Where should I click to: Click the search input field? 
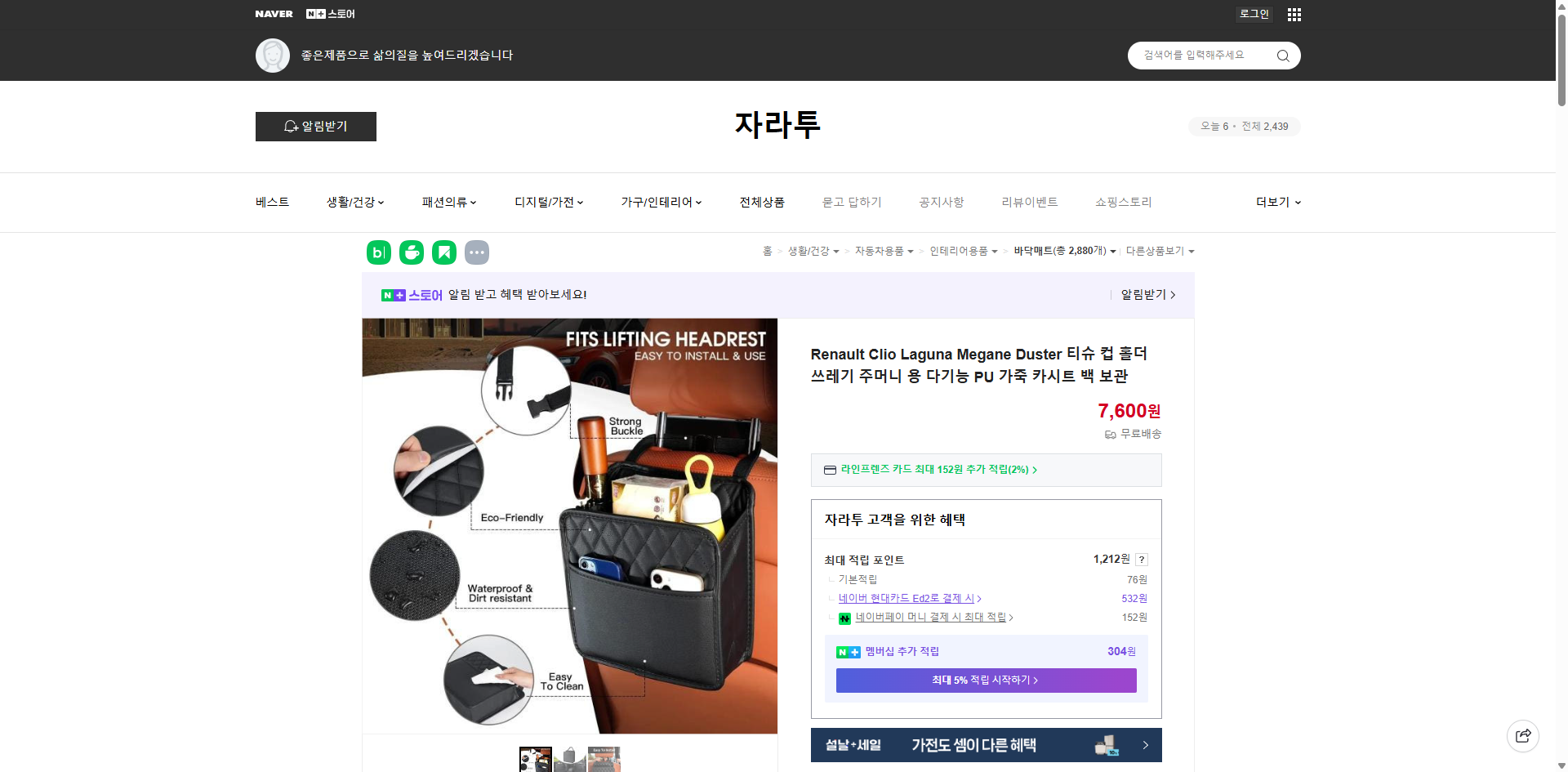click(x=1200, y=55)
